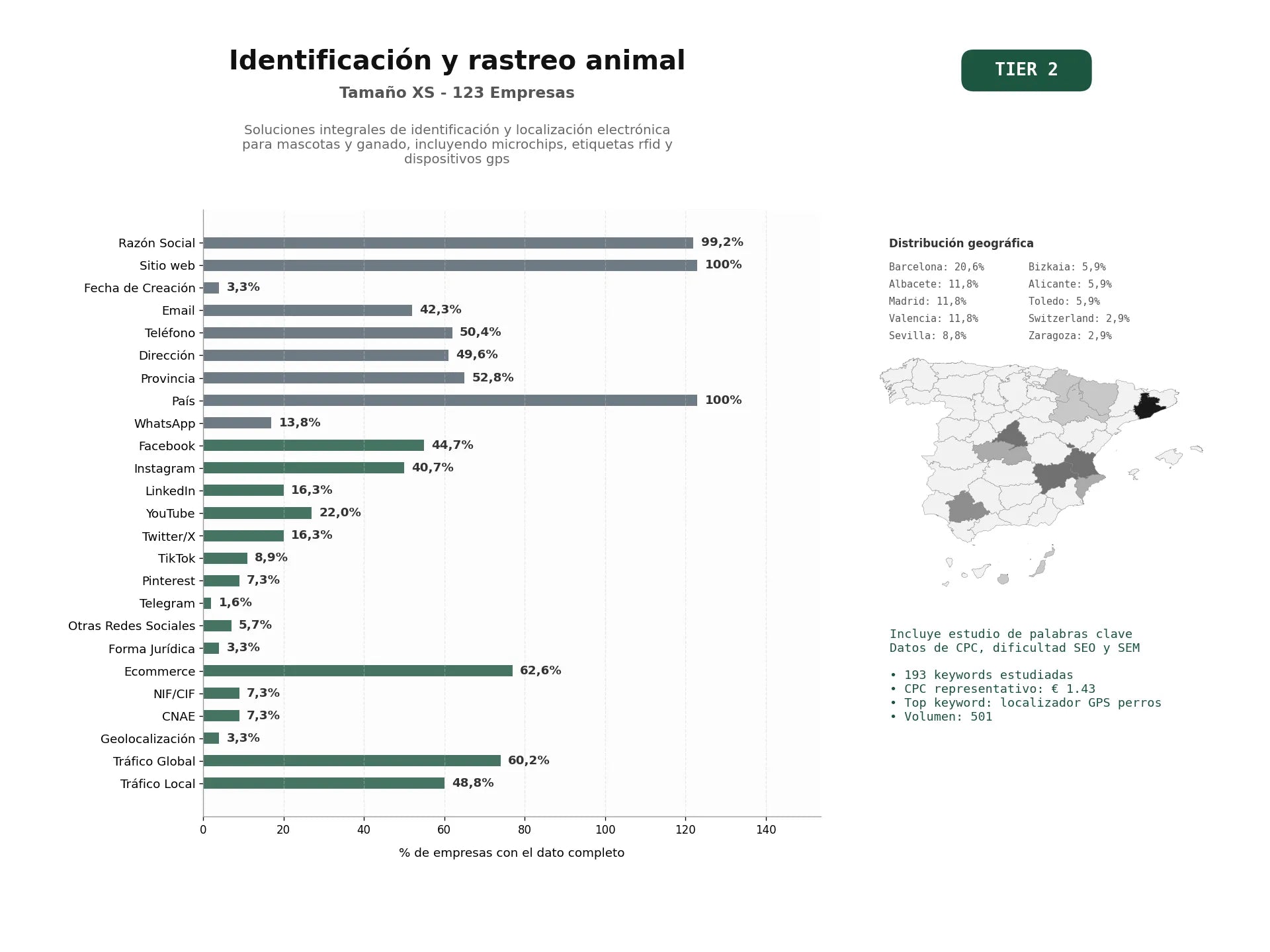Click the x-axis tick label 140
Viewport: 1270px width, 952px height.
coord(766,830)
